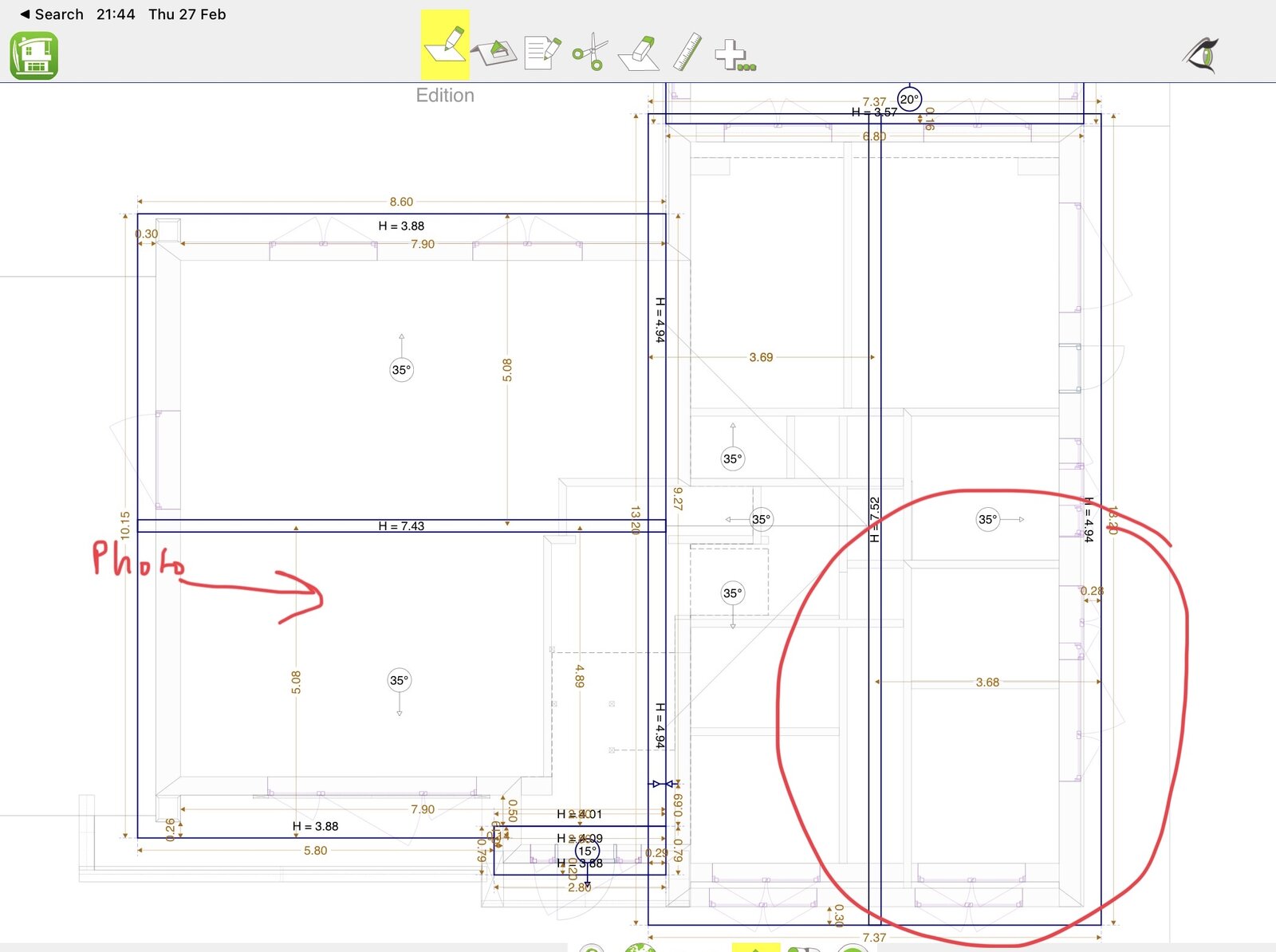The width and height of the screenshot is (1276, 952).
Task: Go back to Search
Action: 51,14
